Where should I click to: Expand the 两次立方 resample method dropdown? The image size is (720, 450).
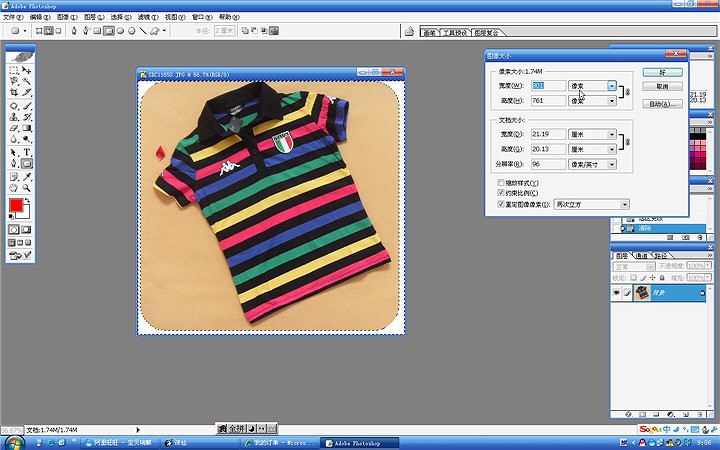tap(625, 204)
